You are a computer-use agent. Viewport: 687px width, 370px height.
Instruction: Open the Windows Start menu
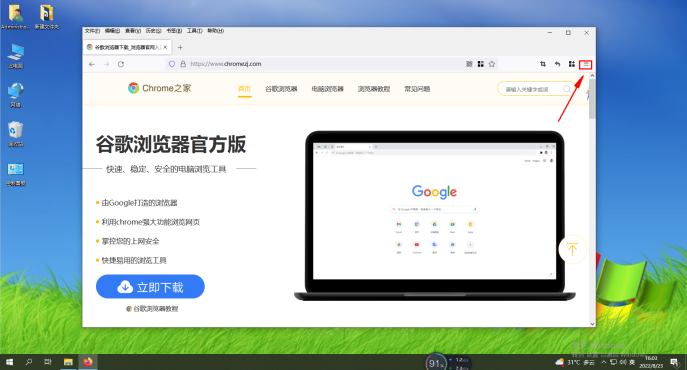coord(9,362)
